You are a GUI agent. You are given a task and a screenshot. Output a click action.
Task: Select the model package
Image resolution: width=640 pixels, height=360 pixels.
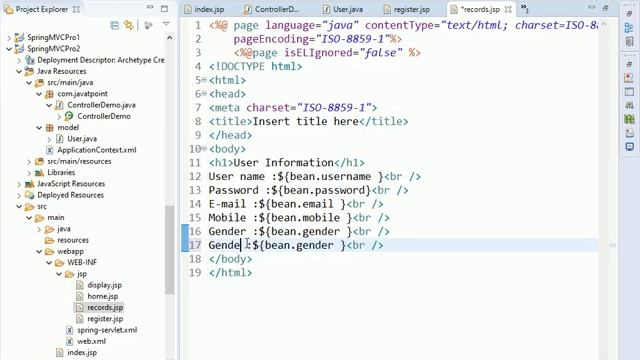click(x=68, y=127)
